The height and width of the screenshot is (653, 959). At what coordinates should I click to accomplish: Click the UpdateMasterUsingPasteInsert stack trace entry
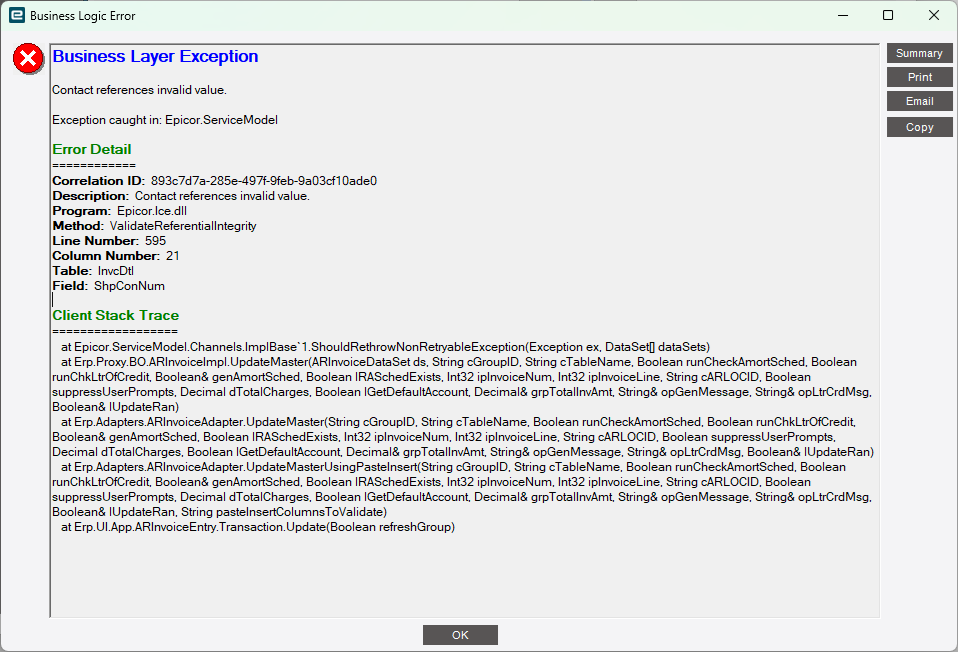(462, 490)
